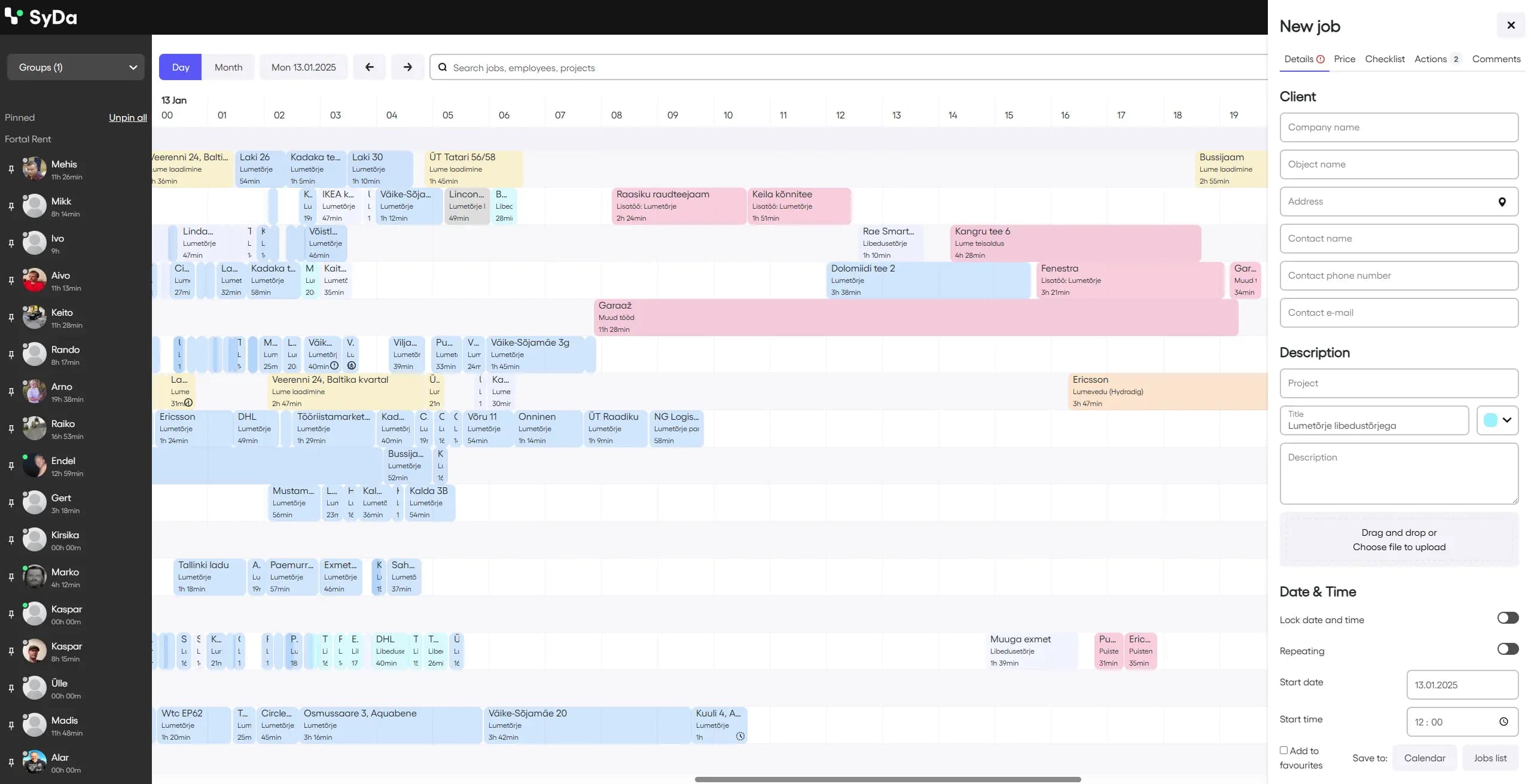Click the Description text area
Viewport: 1531px width, 784px height.
[x=1399, y=474]
